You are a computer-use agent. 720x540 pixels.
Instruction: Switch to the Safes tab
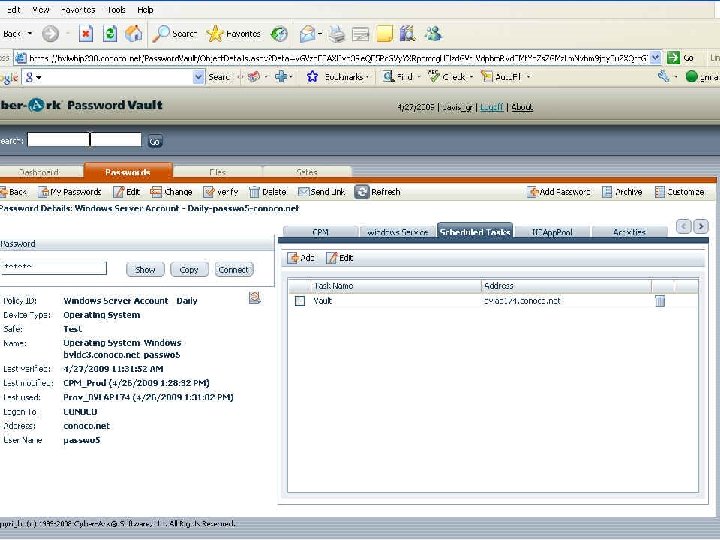307,172
